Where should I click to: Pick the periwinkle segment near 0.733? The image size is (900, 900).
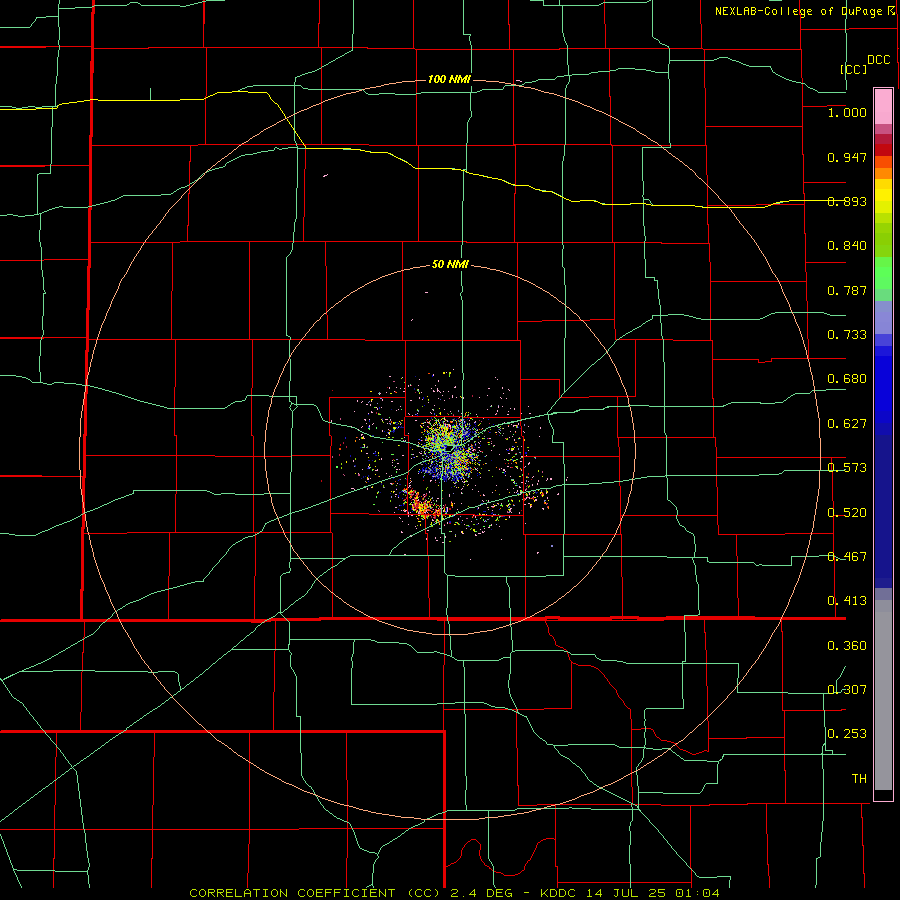click(883, 317)
